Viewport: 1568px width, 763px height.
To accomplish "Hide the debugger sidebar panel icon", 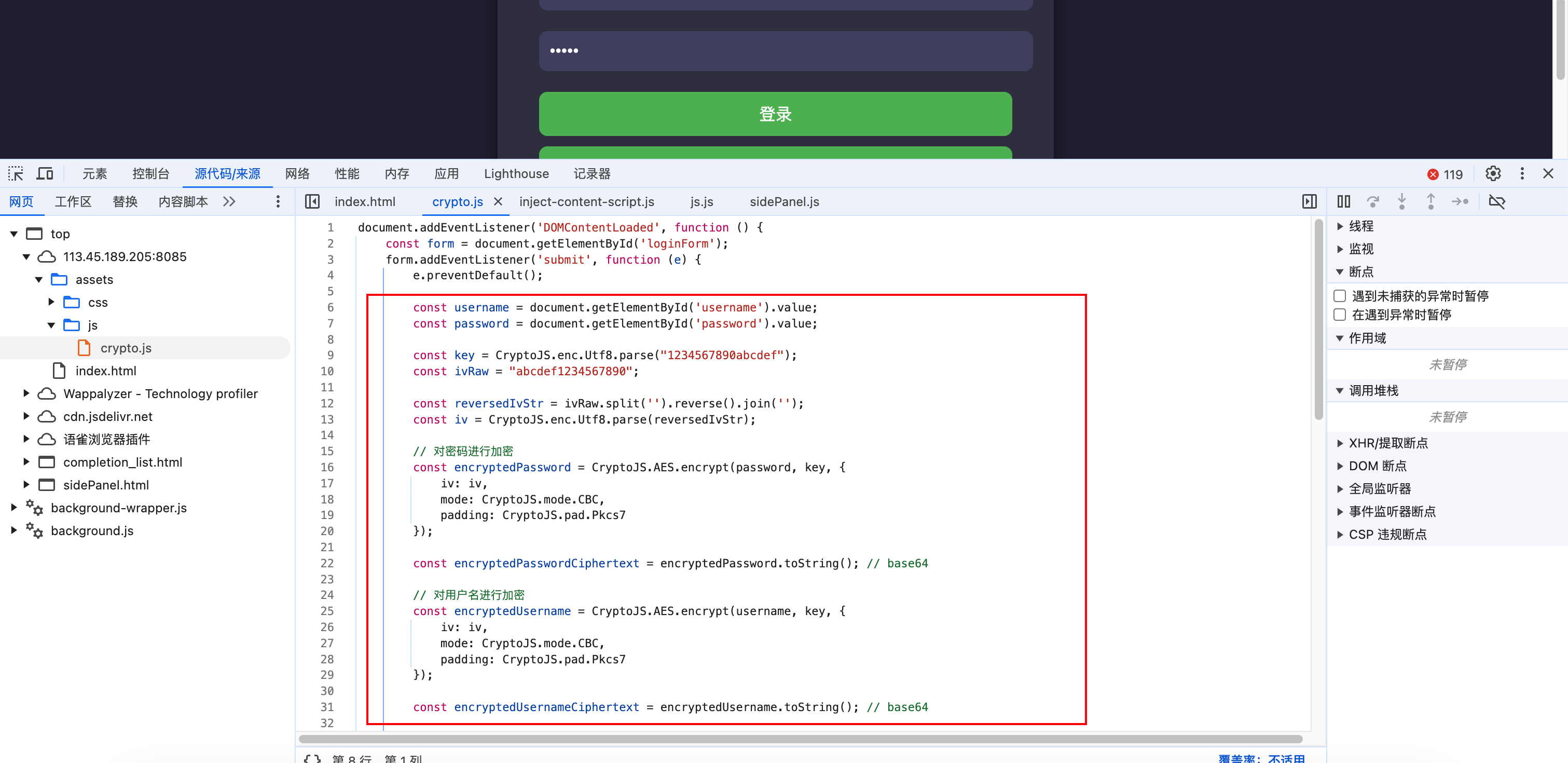I will (1309, 201).
